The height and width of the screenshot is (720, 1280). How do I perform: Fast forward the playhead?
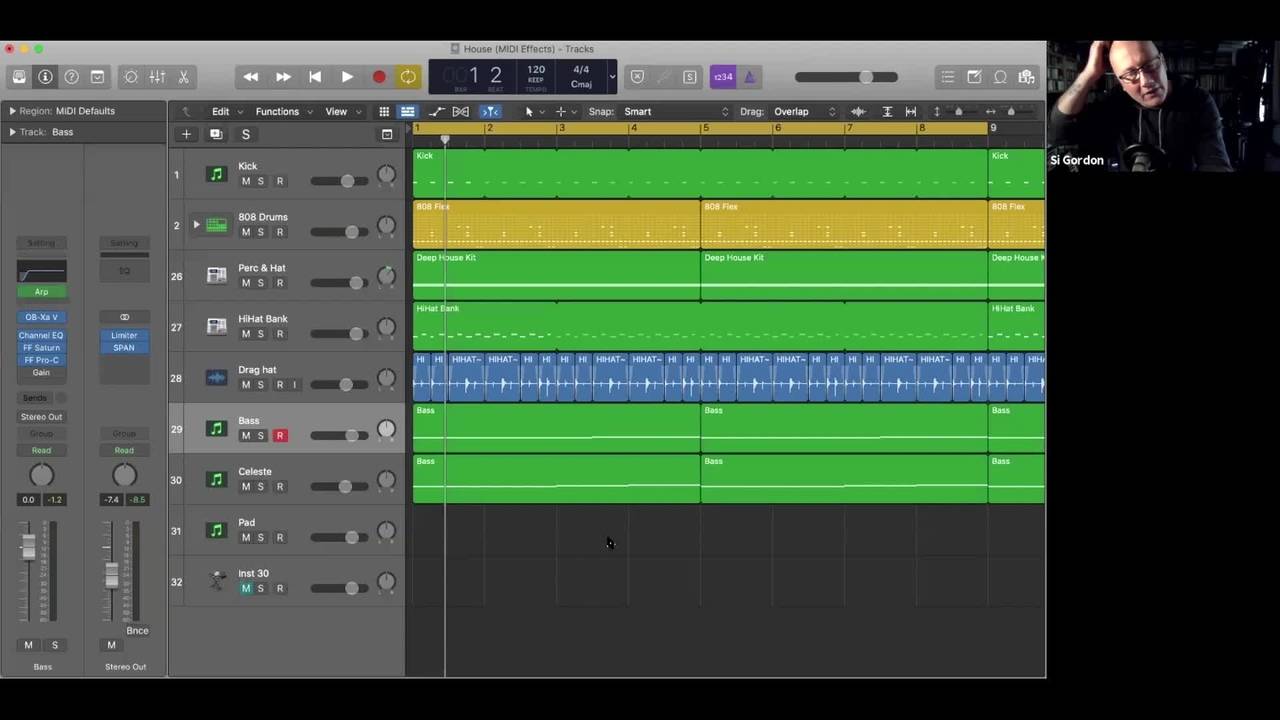click(283, 77)
